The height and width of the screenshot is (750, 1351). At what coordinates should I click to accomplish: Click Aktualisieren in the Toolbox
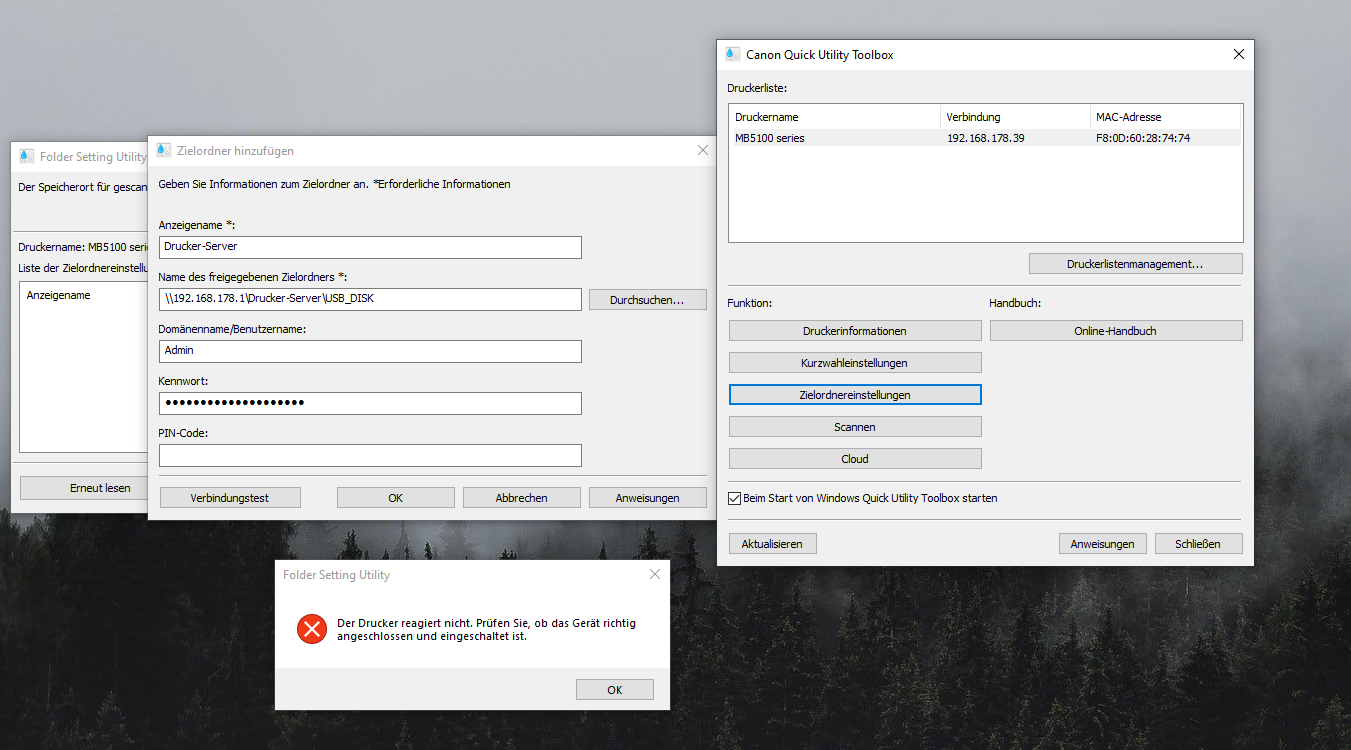tap(772, 544)
